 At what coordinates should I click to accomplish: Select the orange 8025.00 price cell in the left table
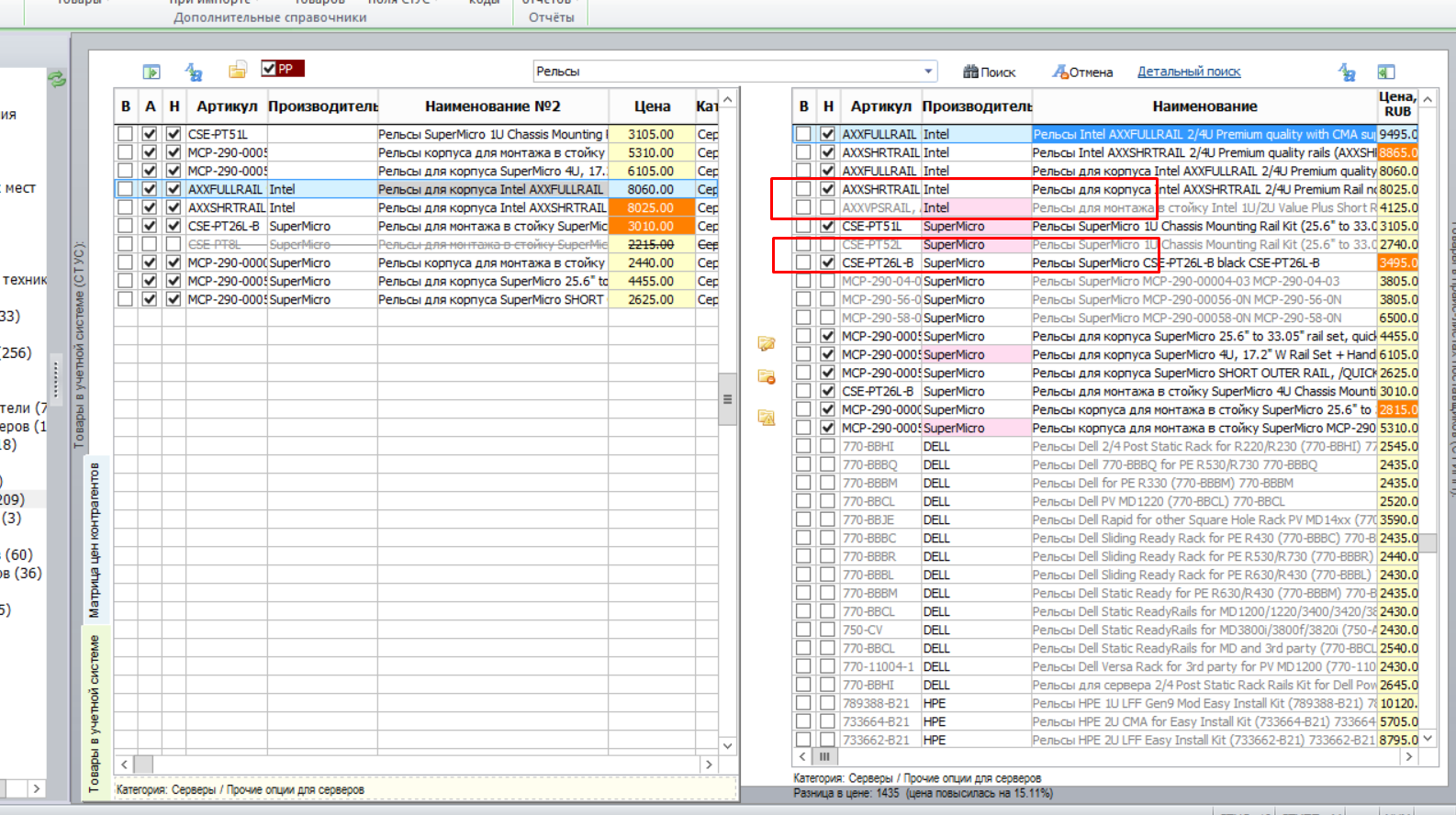tap(652, 207)
